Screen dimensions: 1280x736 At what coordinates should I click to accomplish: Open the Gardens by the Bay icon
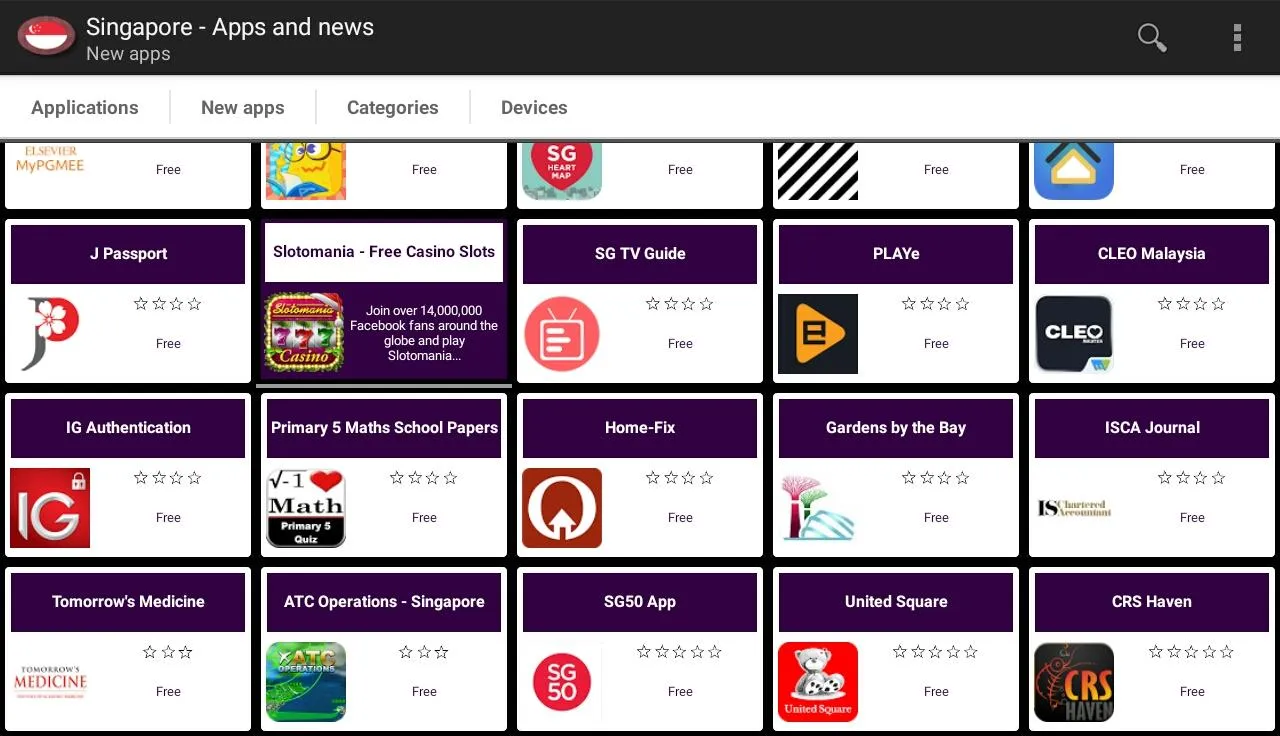coord(818,508)
